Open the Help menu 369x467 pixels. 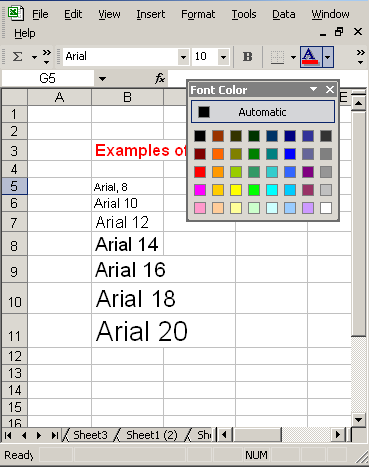click(x=25, y=33)
